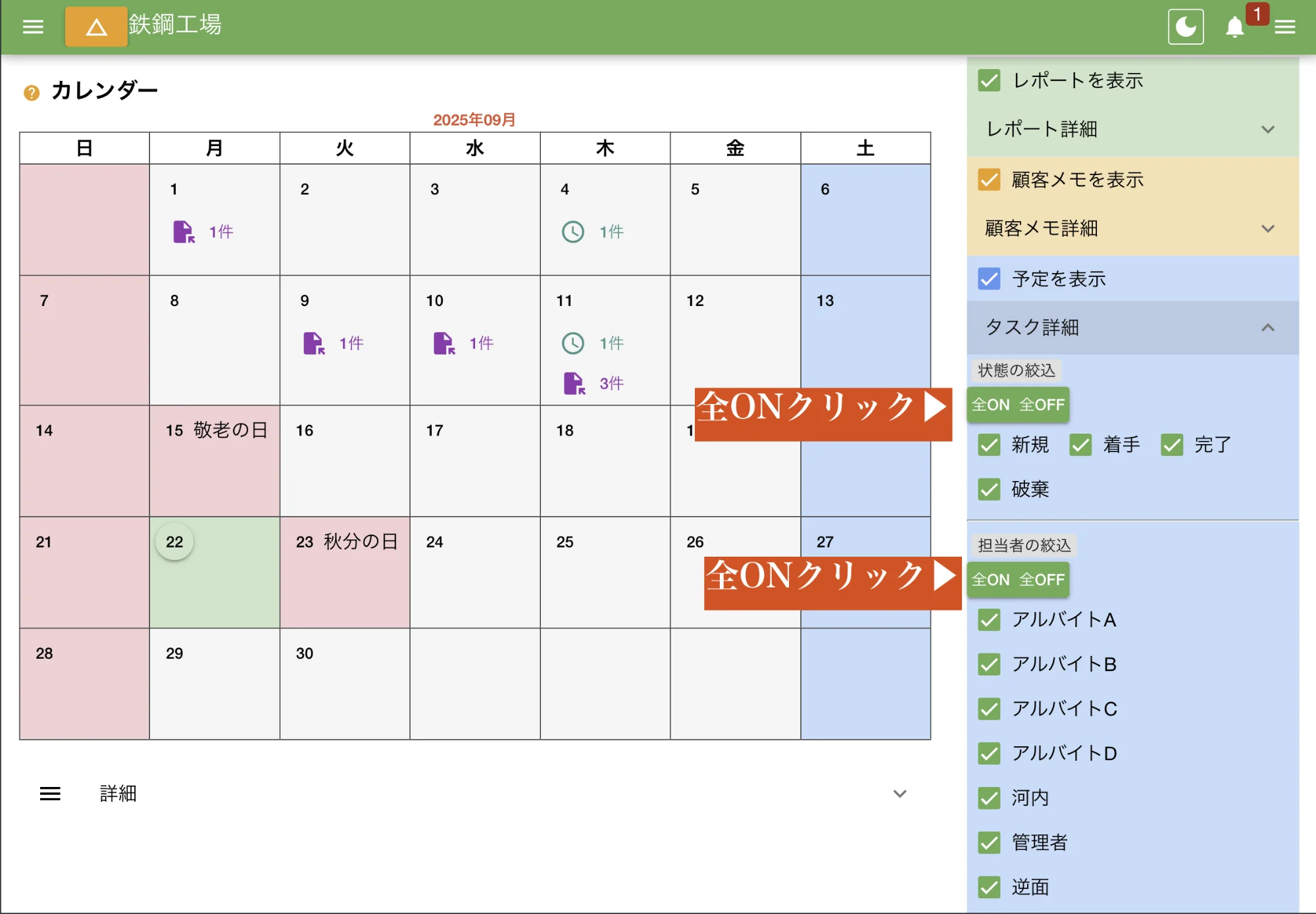Open the left hamburger menu
Screen dimensions: 1316x914
click(33, 27)
